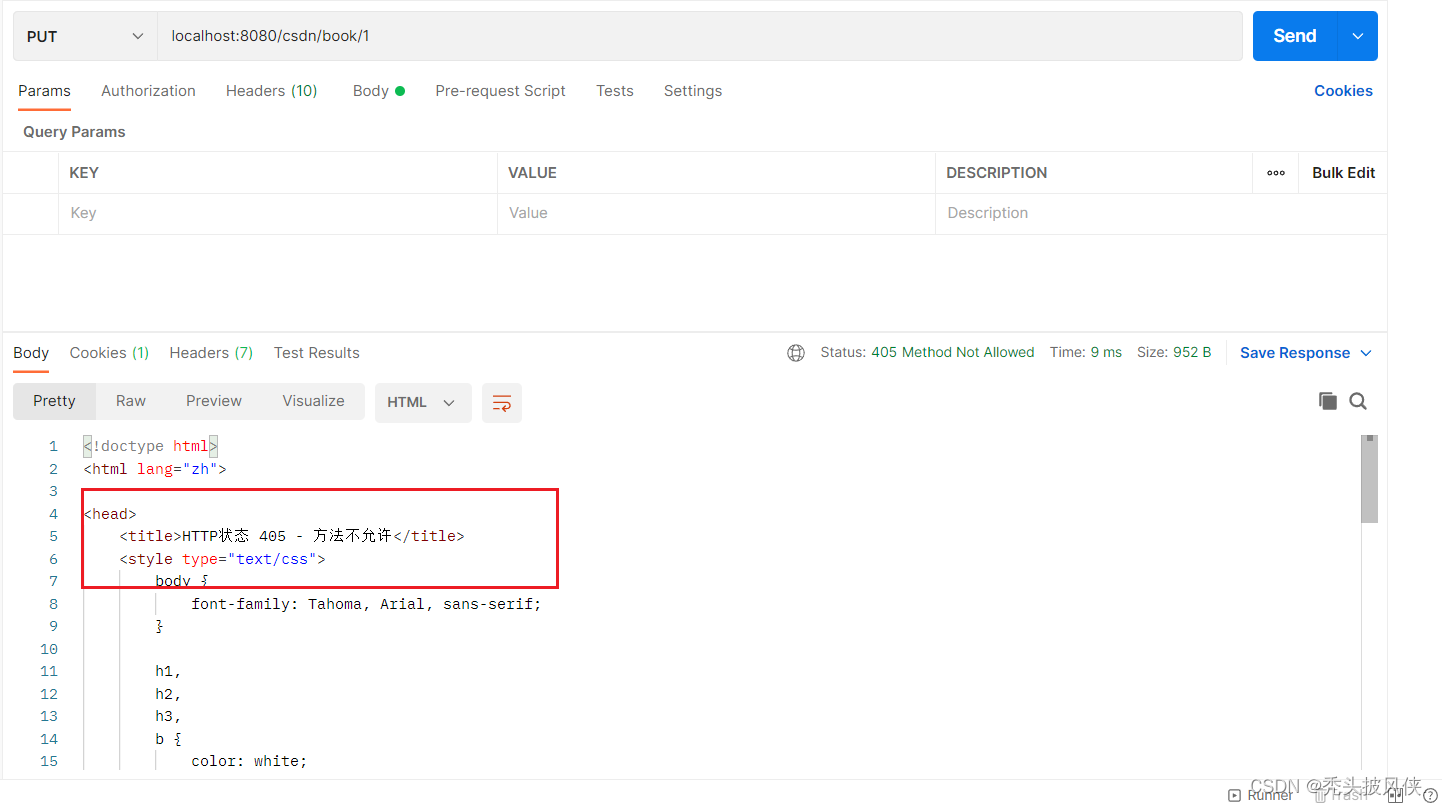Click the globe proxy status icon
The image size is (1442, 805).
(795, 352)
